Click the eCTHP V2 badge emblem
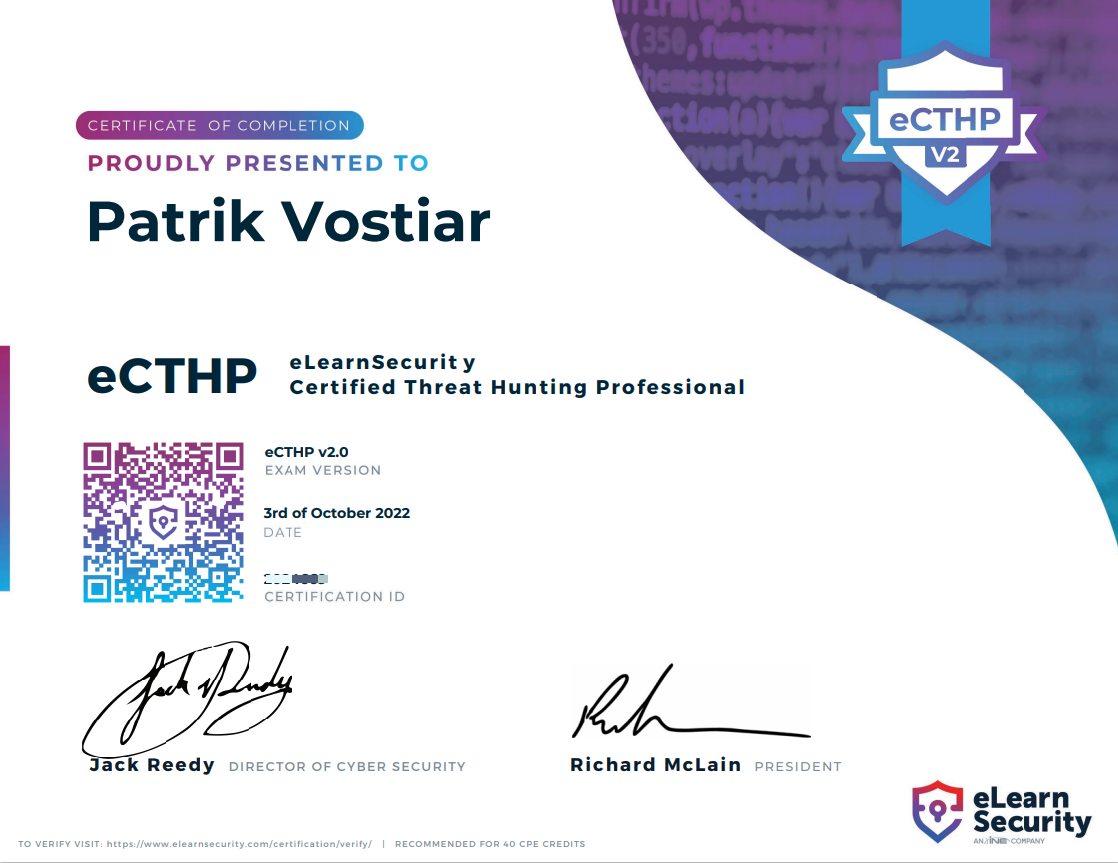Image resolution: width=1118 pixels, height=863 pixels. 945,121
